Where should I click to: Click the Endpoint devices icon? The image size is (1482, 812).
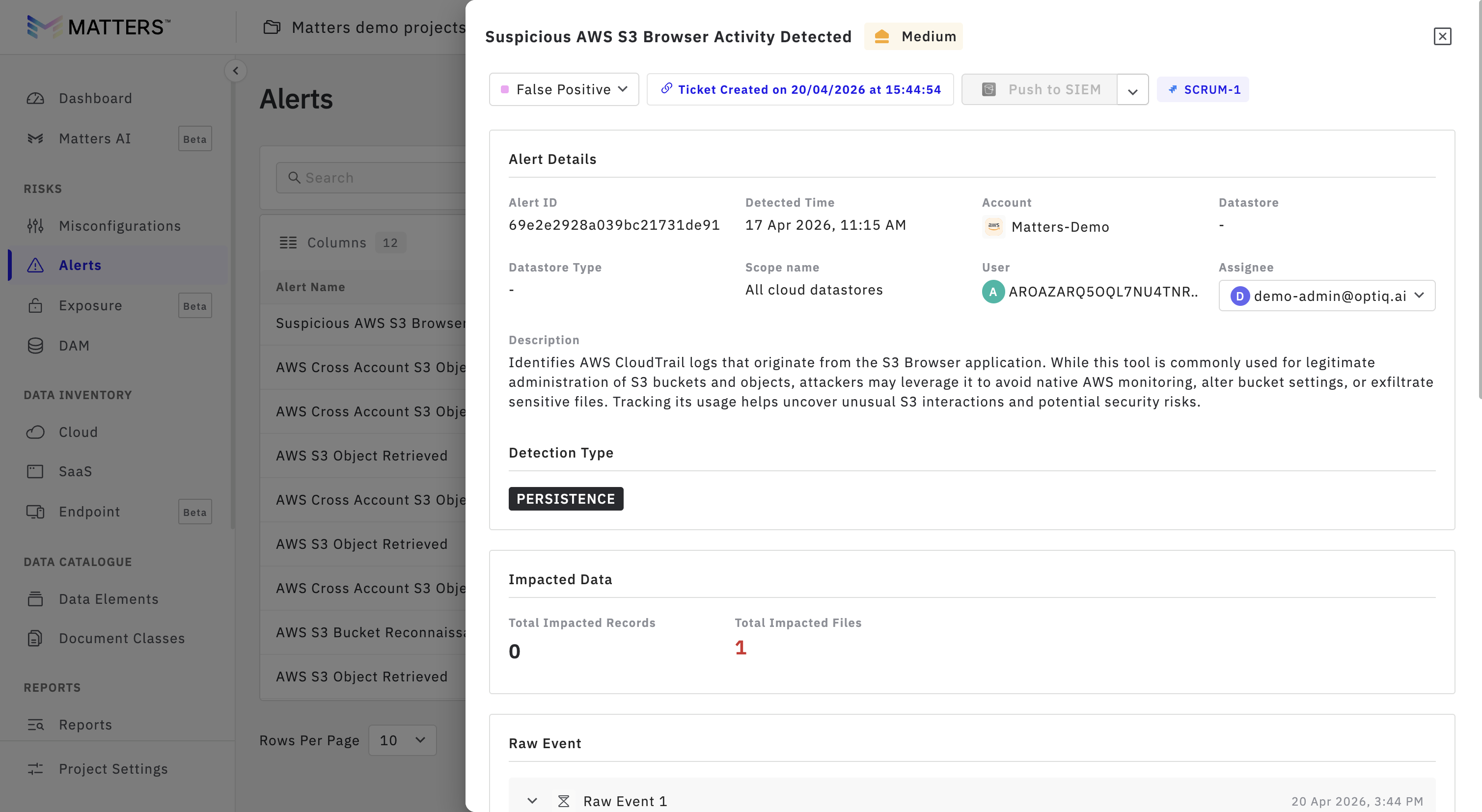click(35, 512)
